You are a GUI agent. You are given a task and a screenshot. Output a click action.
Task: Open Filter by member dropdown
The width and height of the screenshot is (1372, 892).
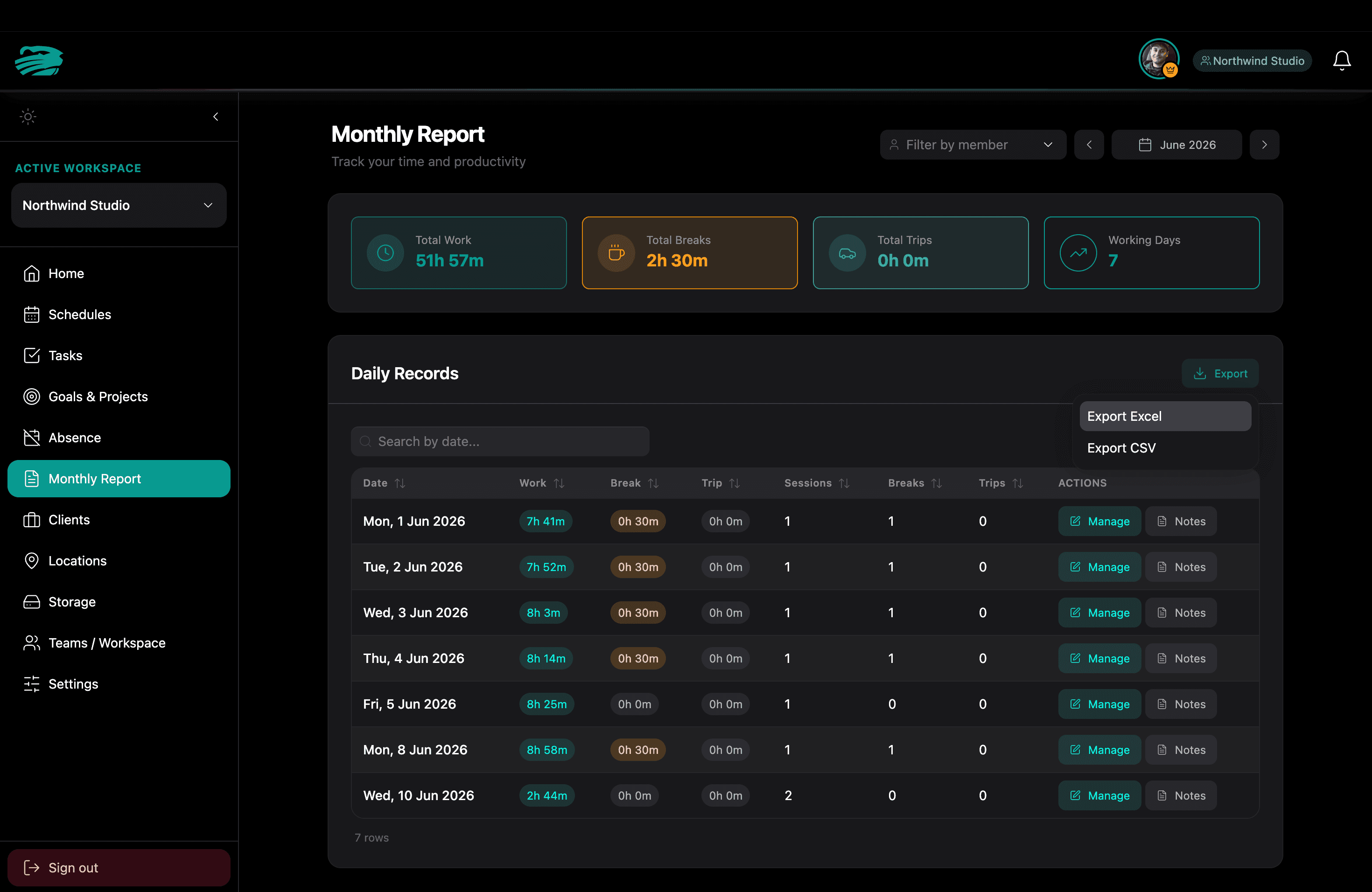pos(973,145)
